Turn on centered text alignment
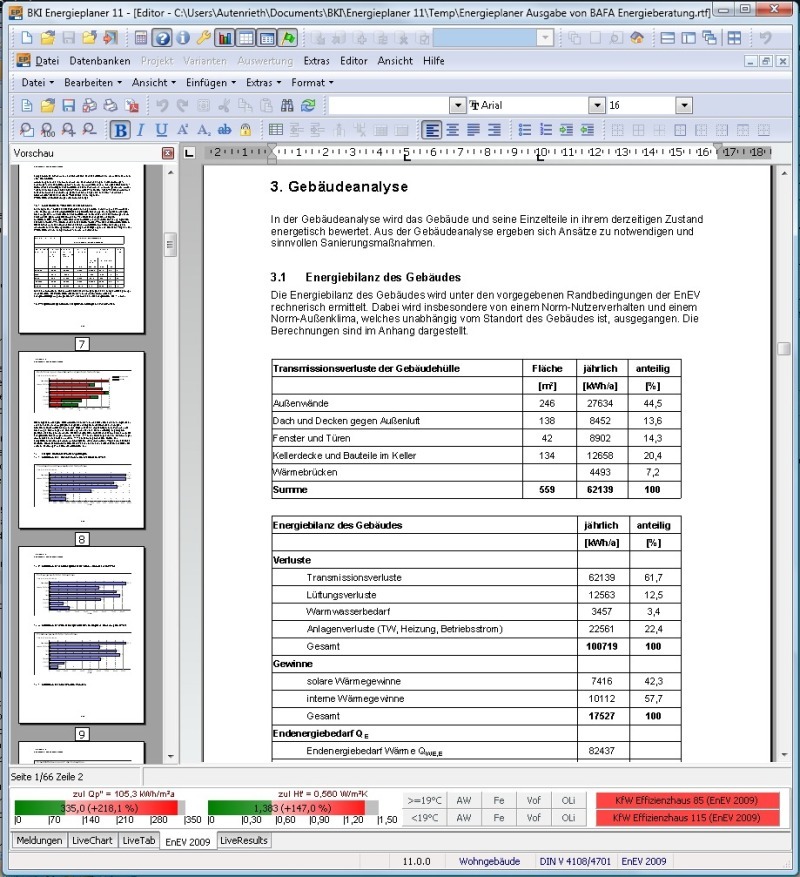 453,130
